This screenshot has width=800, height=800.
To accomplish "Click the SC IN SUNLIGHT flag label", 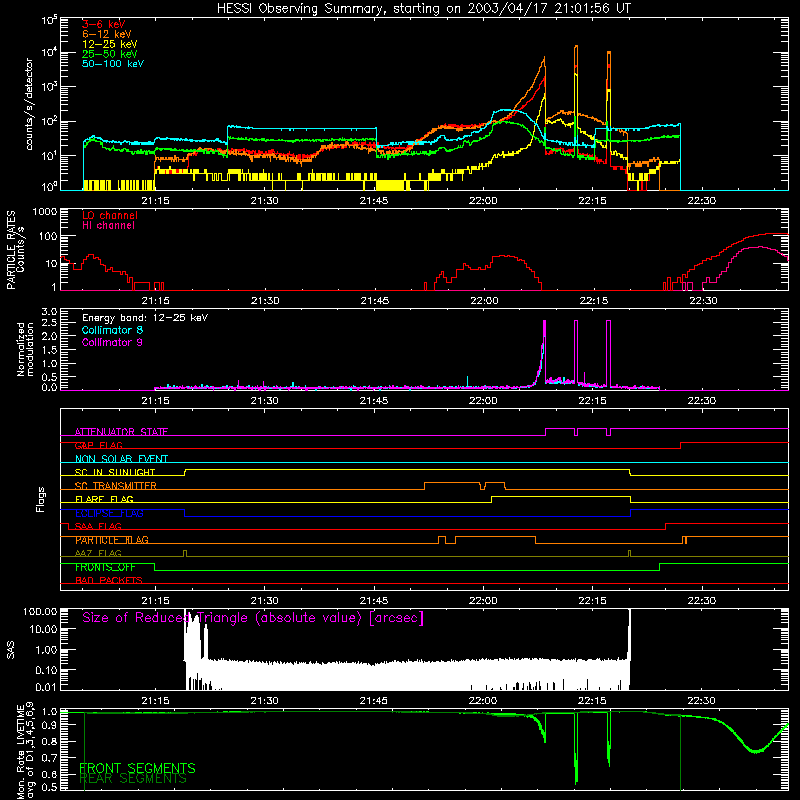I will [115, 472].
